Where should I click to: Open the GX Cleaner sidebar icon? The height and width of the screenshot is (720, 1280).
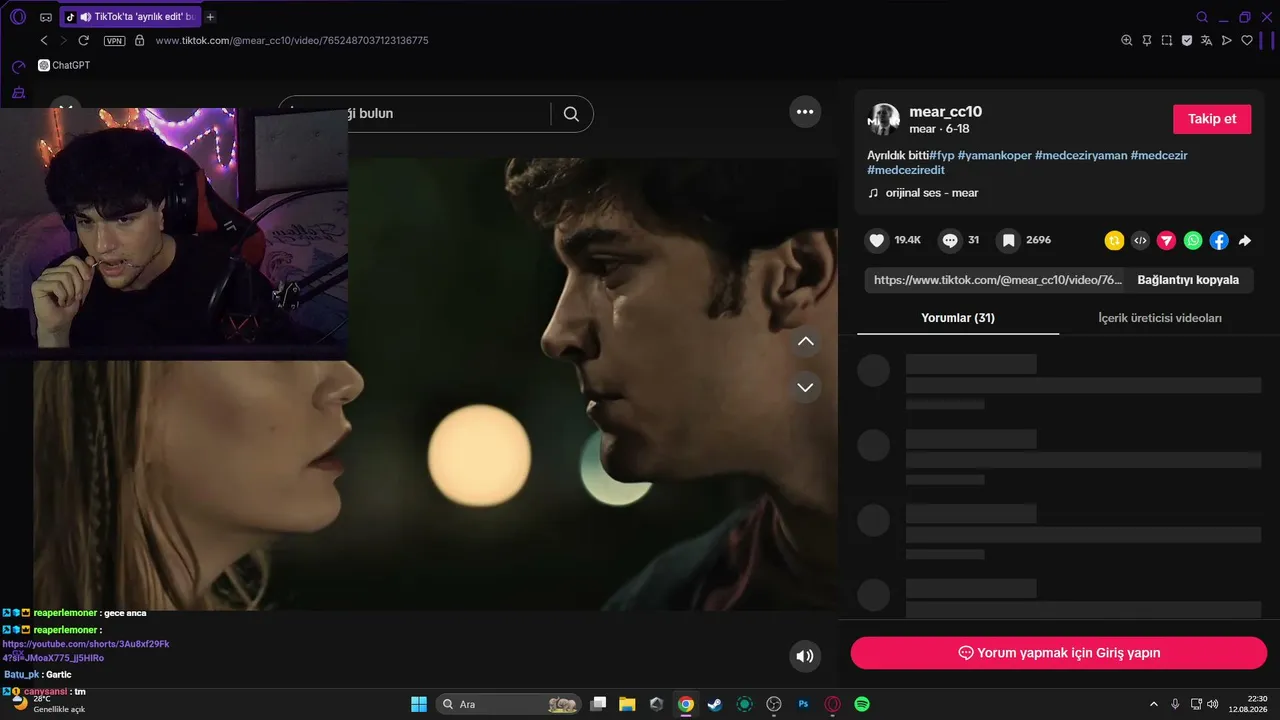pos(18,93)
